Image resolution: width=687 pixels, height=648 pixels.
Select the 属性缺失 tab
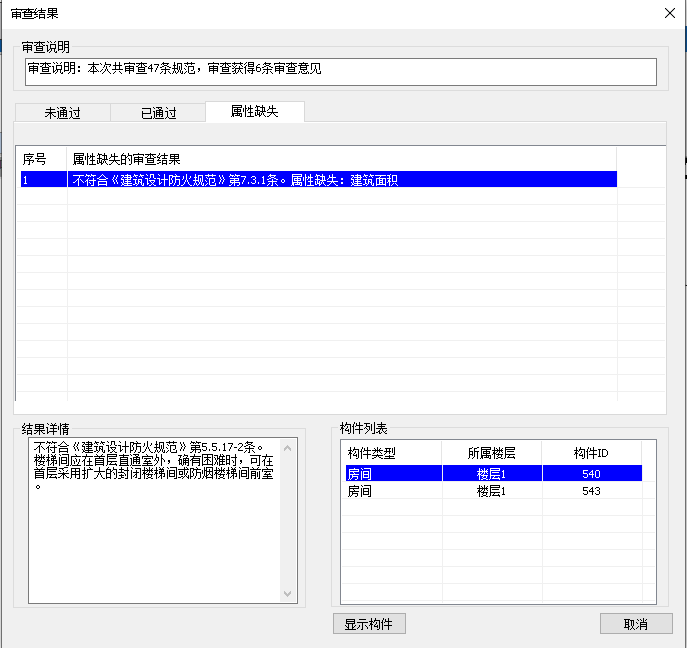255,111
